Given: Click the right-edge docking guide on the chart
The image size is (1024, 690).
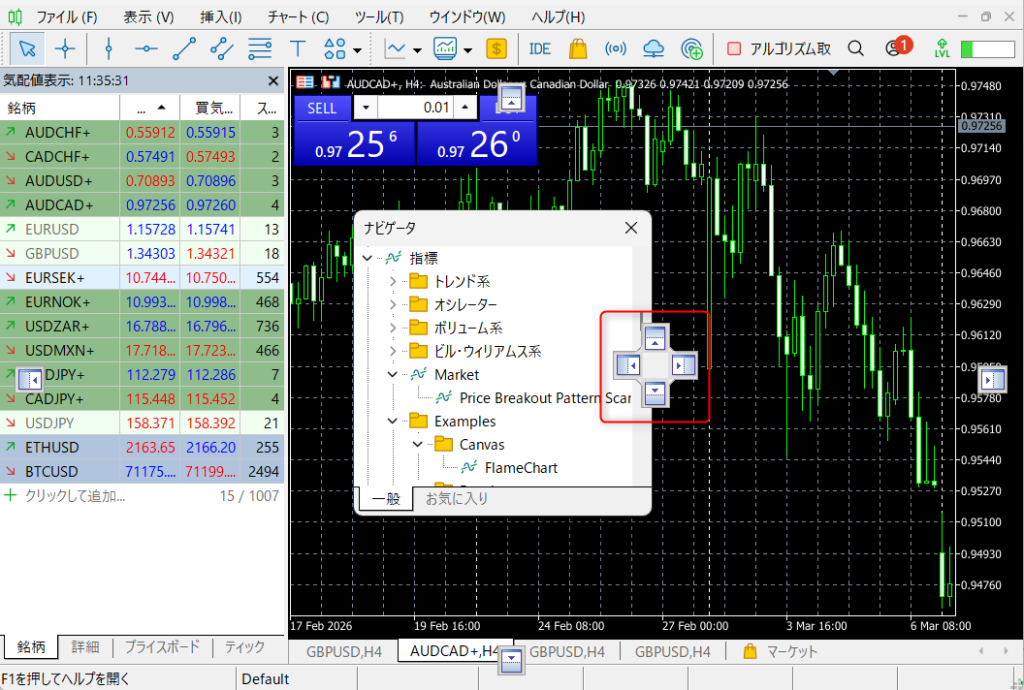Looking at the screenshot, I should [x=993, y=380].
